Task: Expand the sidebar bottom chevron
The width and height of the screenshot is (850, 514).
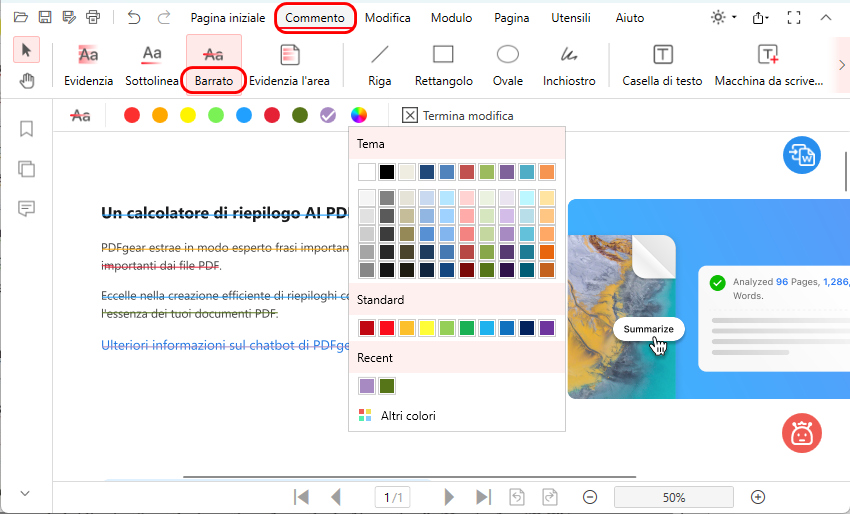Action: coord(25,493)
